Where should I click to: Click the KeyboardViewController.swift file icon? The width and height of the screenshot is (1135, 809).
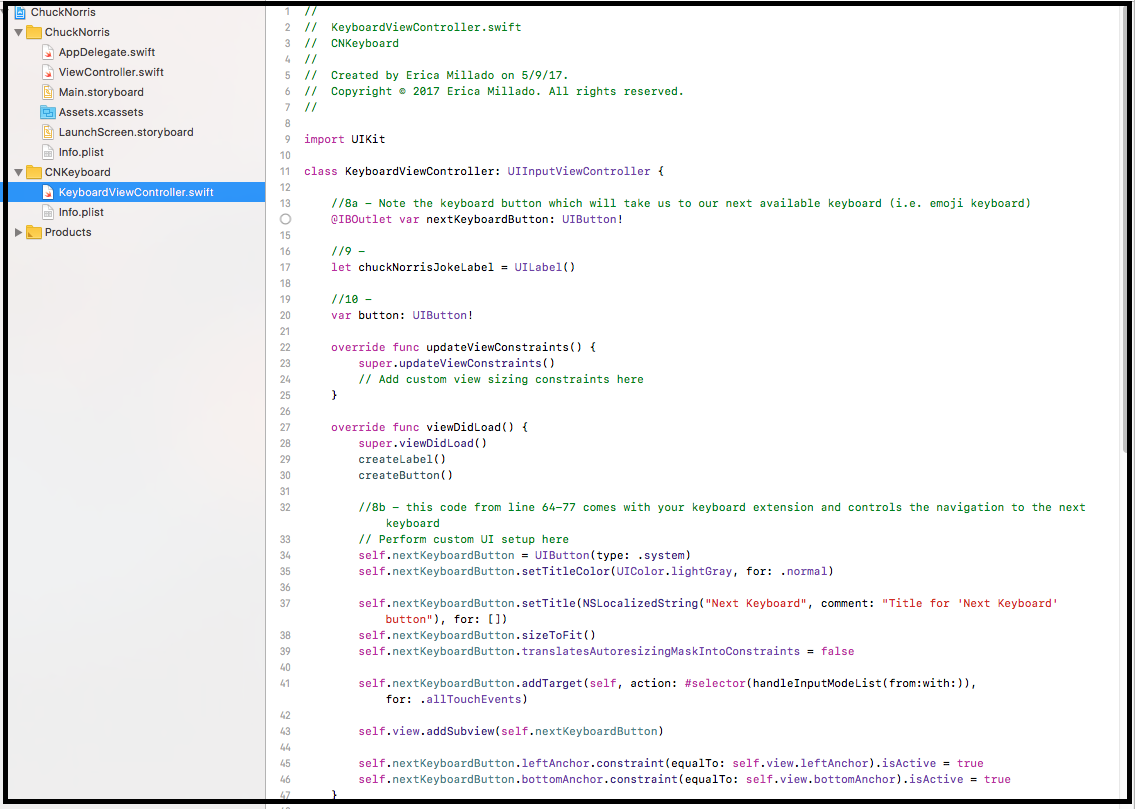click(48, 192)
